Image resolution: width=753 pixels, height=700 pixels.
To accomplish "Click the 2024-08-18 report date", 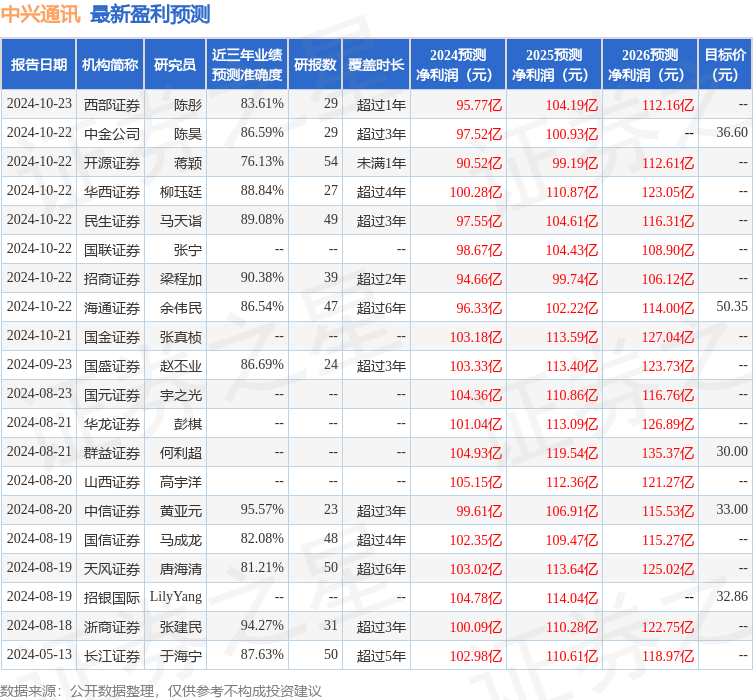I will 39,626.
